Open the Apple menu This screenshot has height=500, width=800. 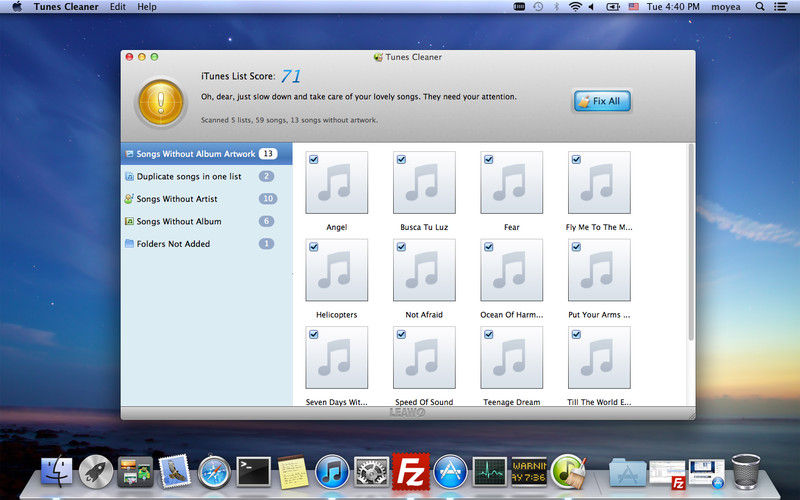coord(17,7)
